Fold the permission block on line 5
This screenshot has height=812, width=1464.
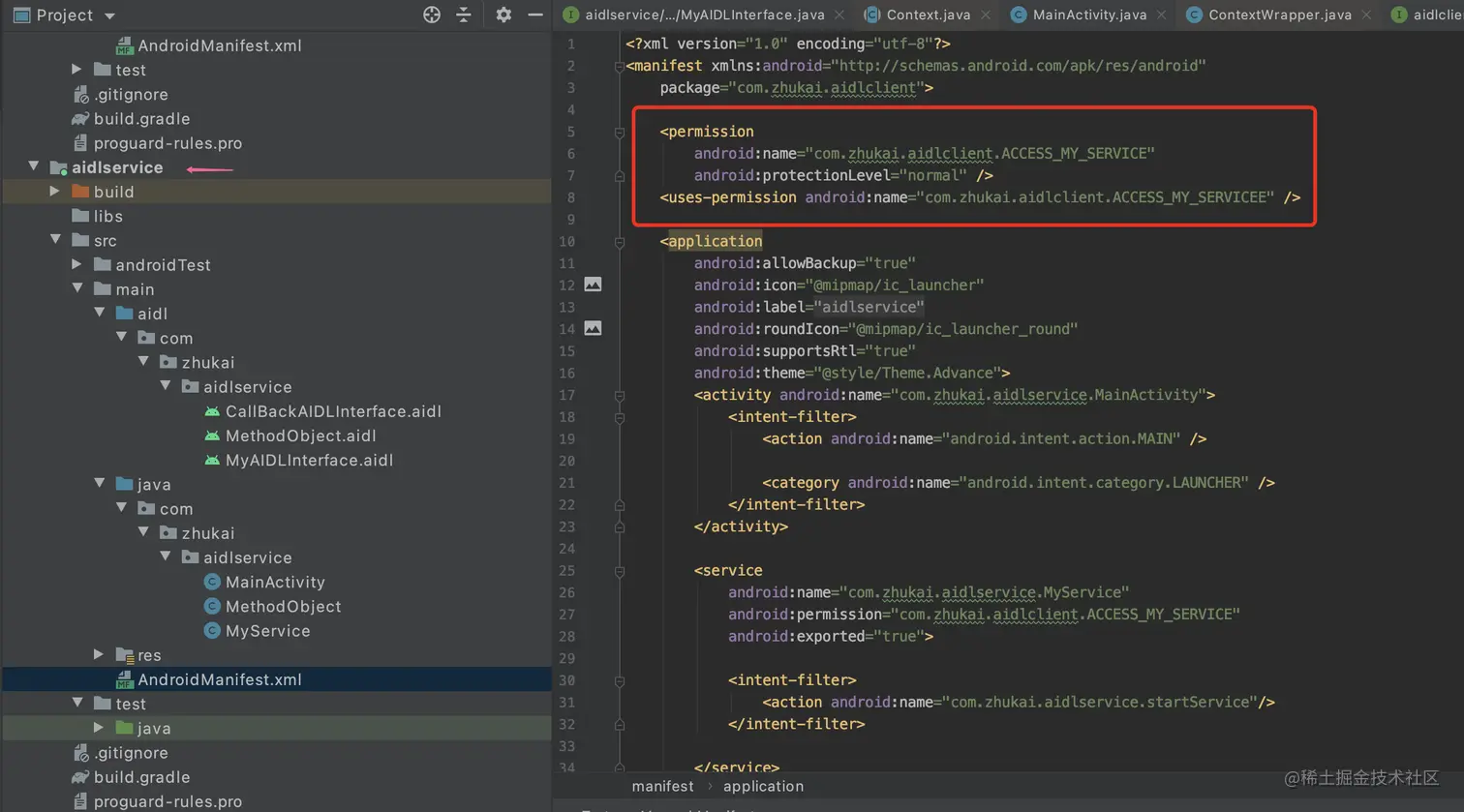(x=619, y=132)
